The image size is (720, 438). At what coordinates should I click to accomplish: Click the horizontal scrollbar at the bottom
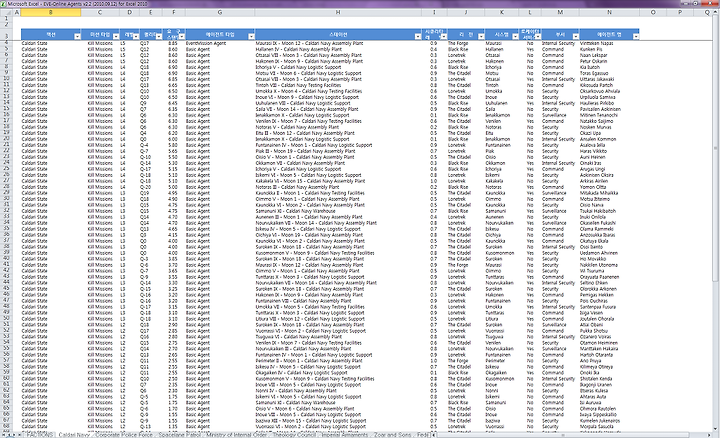tap(569, 434)
